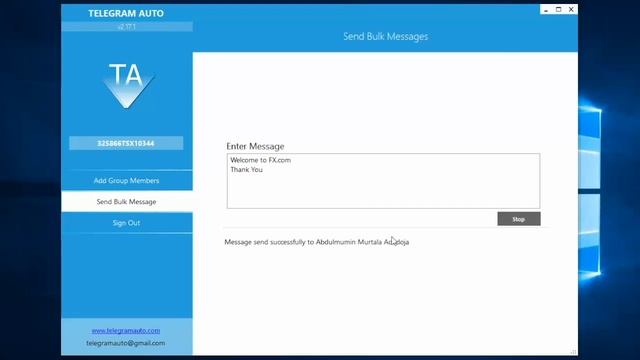The height and width of the screenshot is (360, 640).
Task: Click the Enter Message label
Action: pyautogui.click(x=256, y=146)
